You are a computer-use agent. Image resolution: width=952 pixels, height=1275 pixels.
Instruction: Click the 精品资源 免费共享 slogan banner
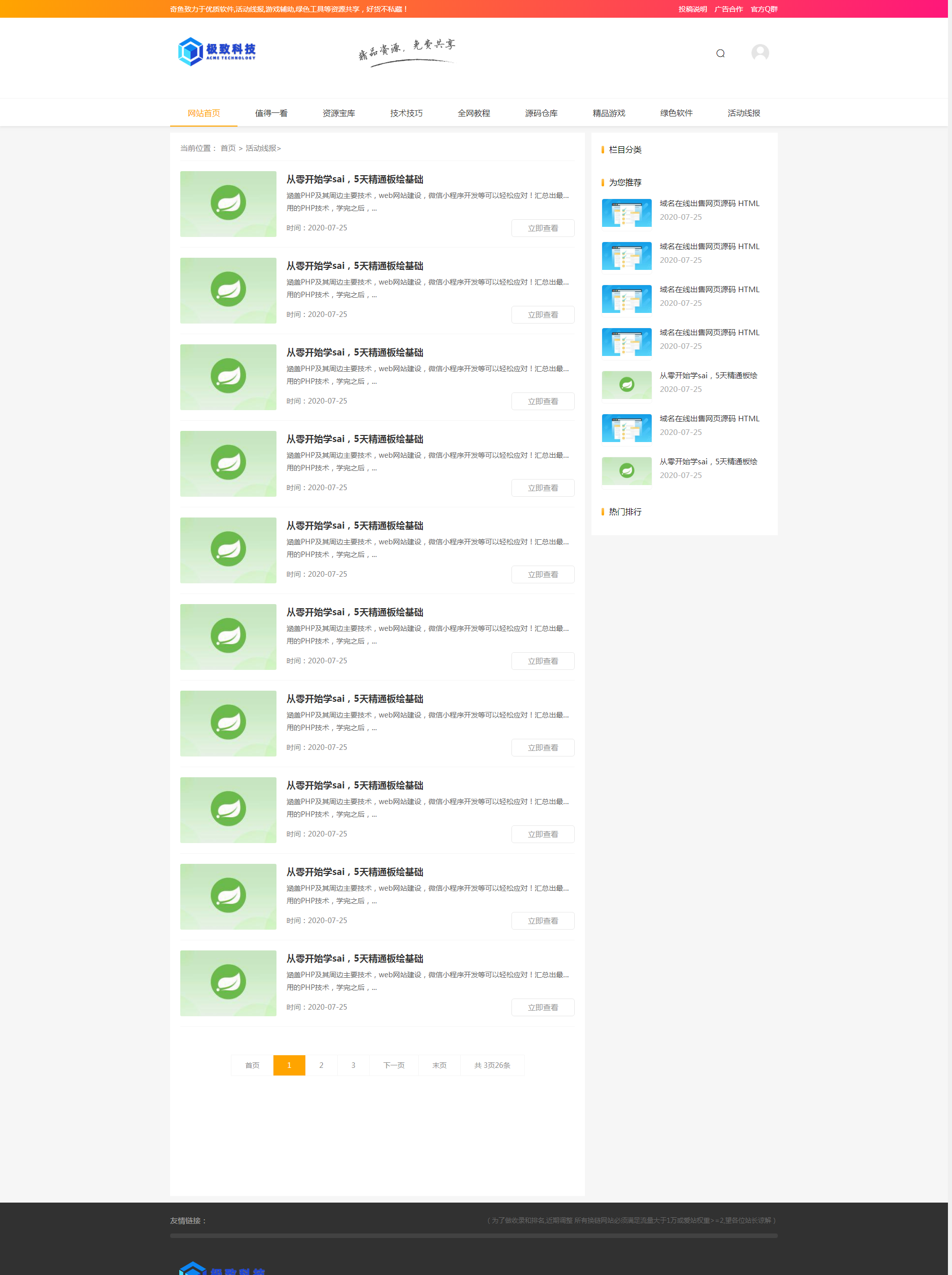point(406,52)
